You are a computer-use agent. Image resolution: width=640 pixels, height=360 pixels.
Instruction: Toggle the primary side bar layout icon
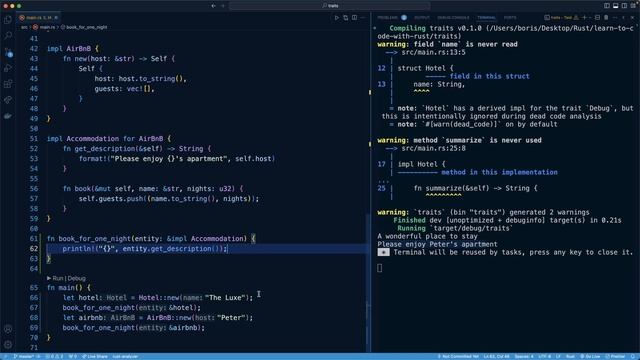pos(607,6)
